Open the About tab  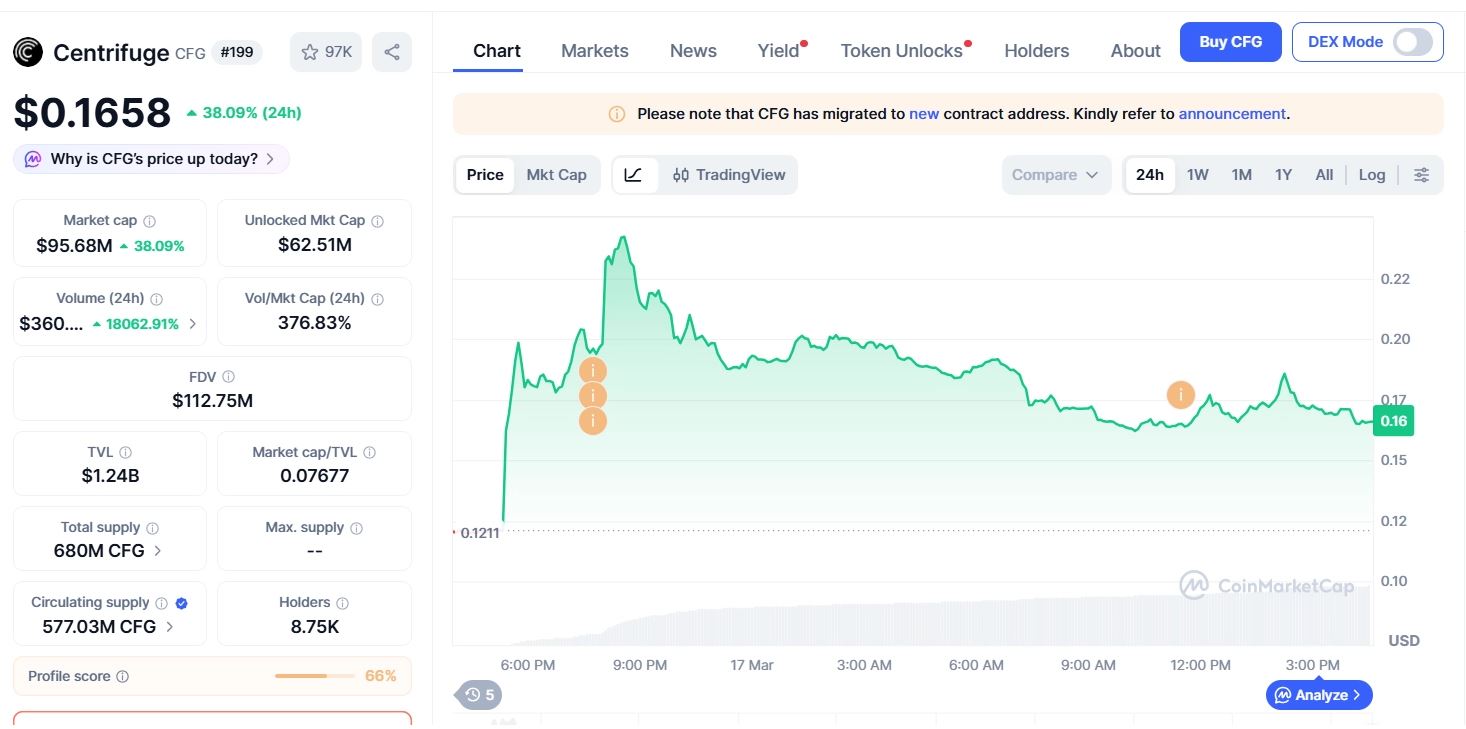(x=1136, y=51)
